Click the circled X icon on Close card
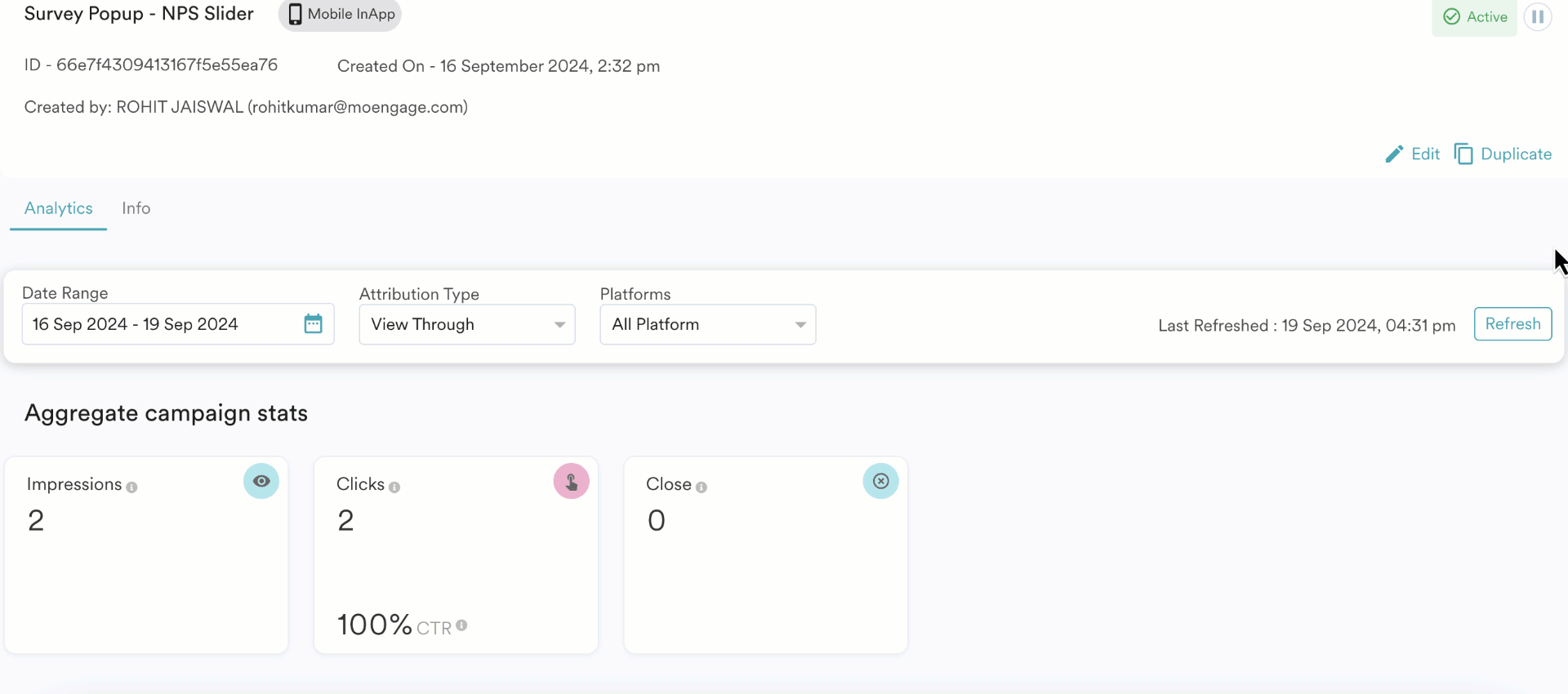Viewport: 1568px width, 694px height. tap(880, 482)
